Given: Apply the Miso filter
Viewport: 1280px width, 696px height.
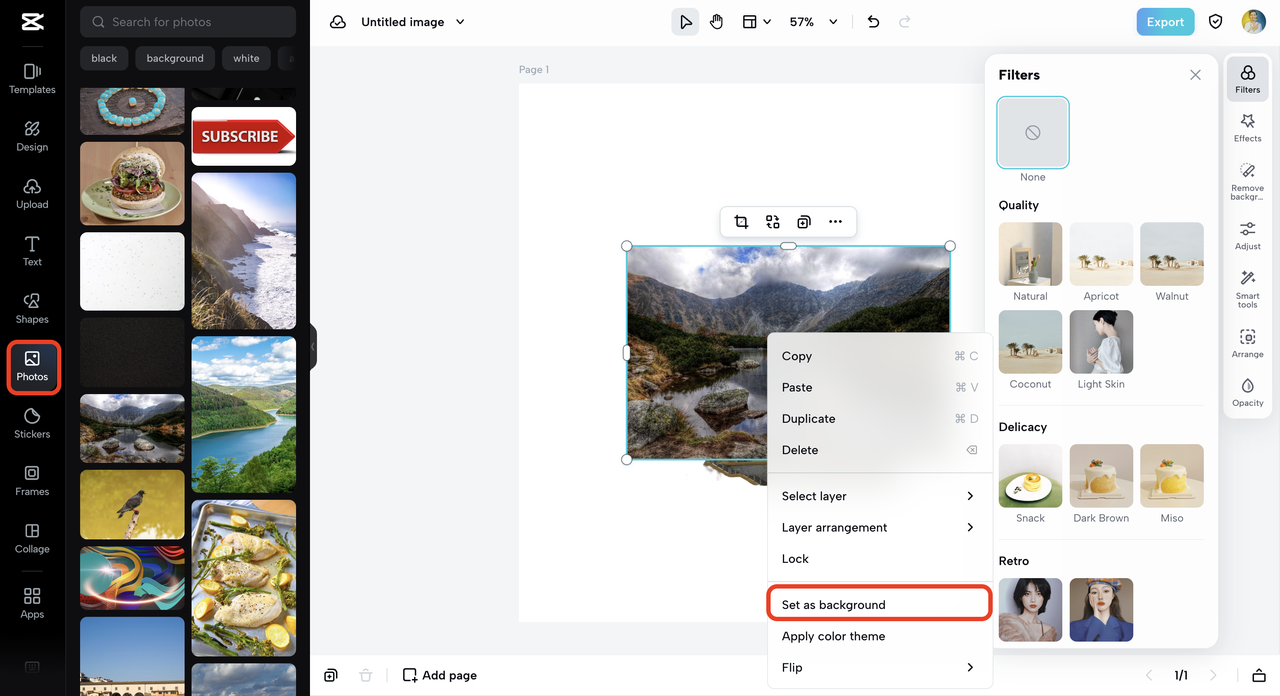Looking at the screenshot, I should (1172, 476).
